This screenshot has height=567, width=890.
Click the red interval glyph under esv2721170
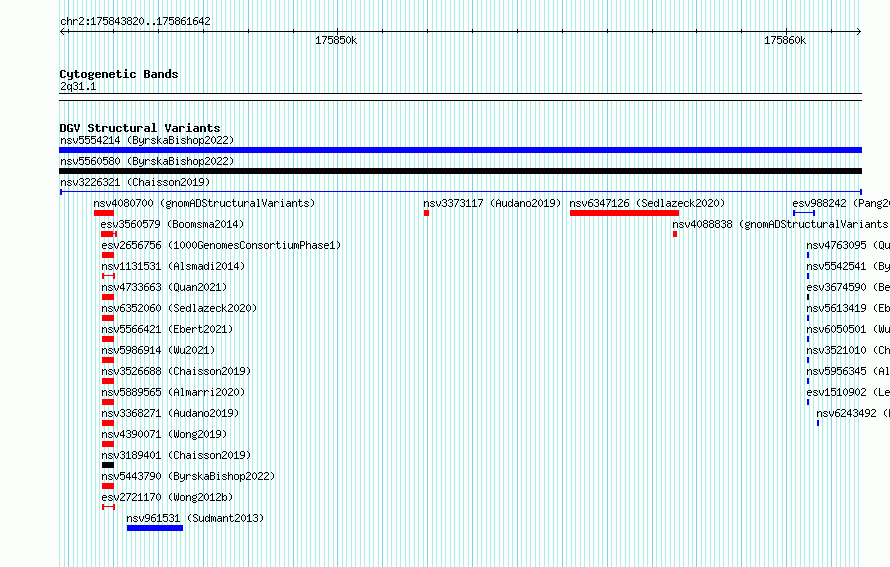coord(108,507)
